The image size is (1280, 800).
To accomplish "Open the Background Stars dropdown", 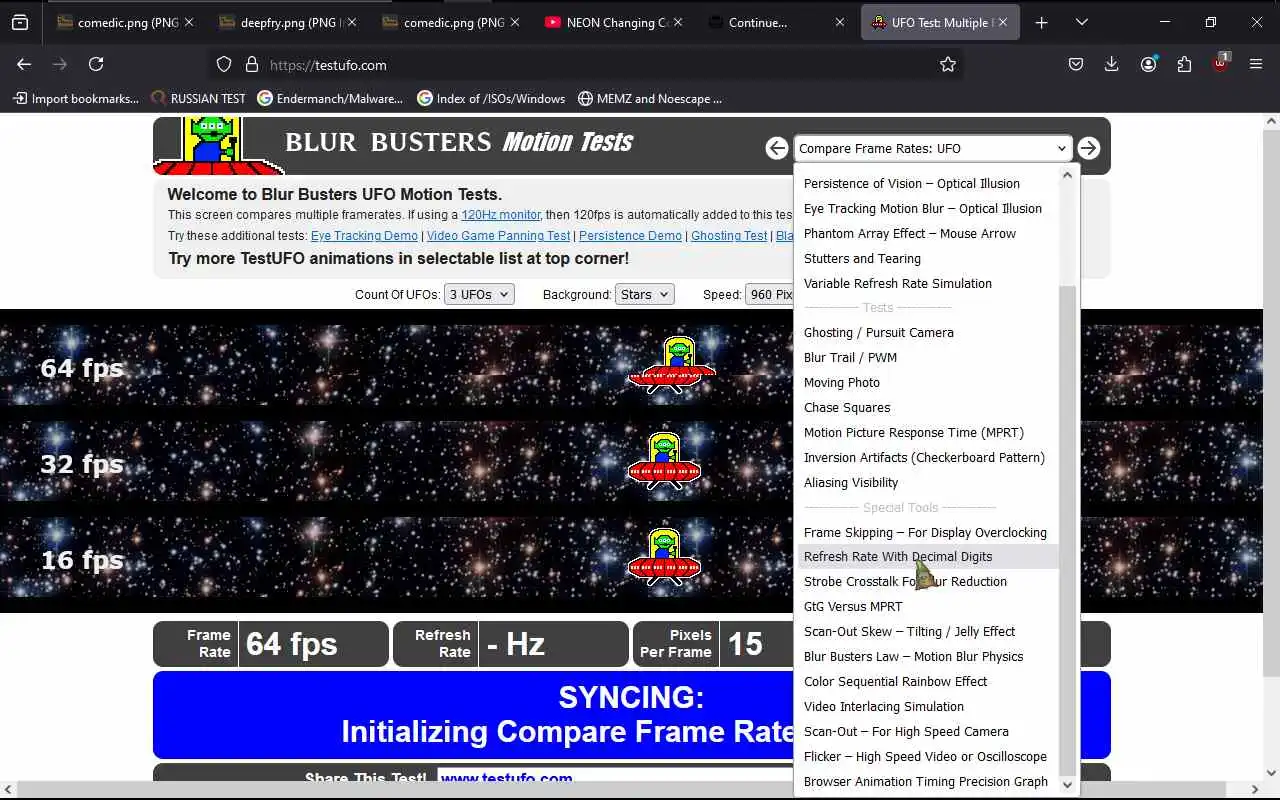I will tap(644, 294).
